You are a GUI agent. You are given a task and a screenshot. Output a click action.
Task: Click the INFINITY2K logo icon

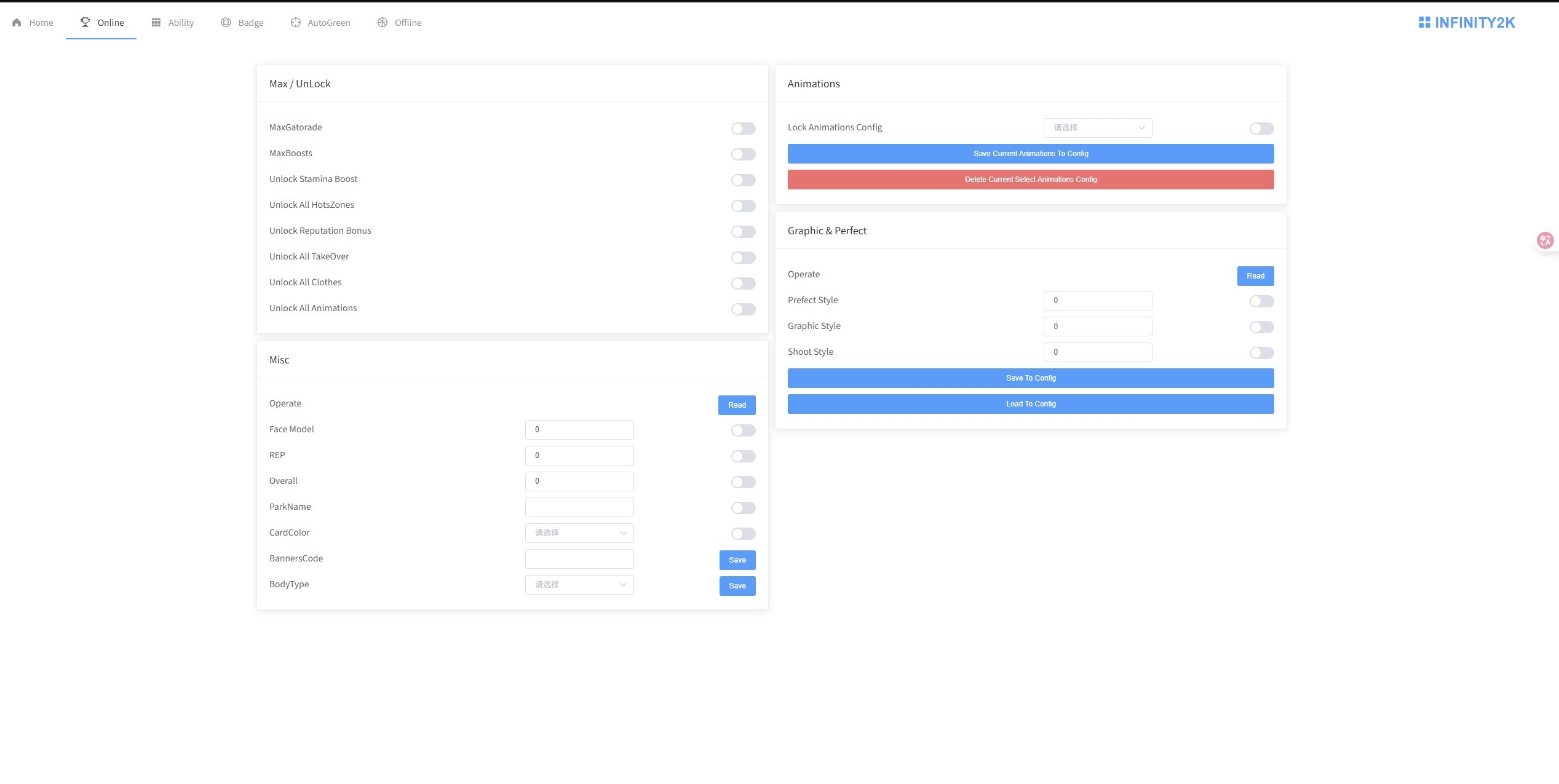click(1424, 22)
